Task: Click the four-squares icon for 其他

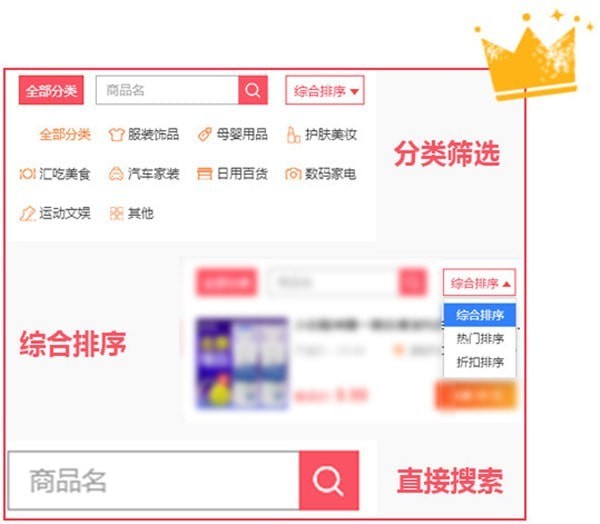Action: coord(116,214)
